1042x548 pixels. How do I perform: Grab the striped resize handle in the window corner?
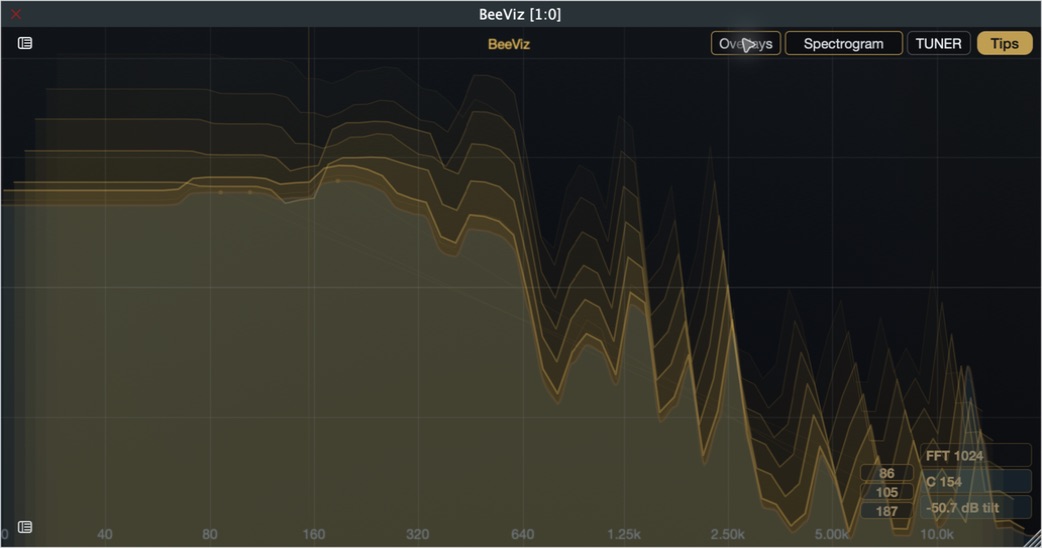[1033, 539]
